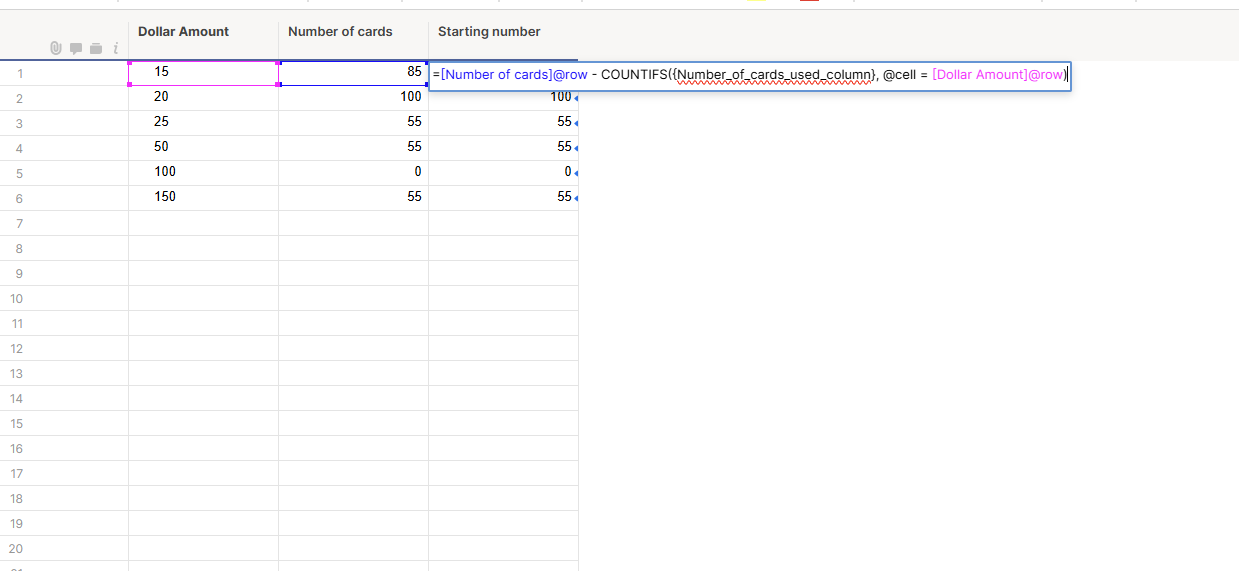This screenshot has width=1239, height=571.
Task: Click Starting number cell in row 5
Action: [503, 173]
